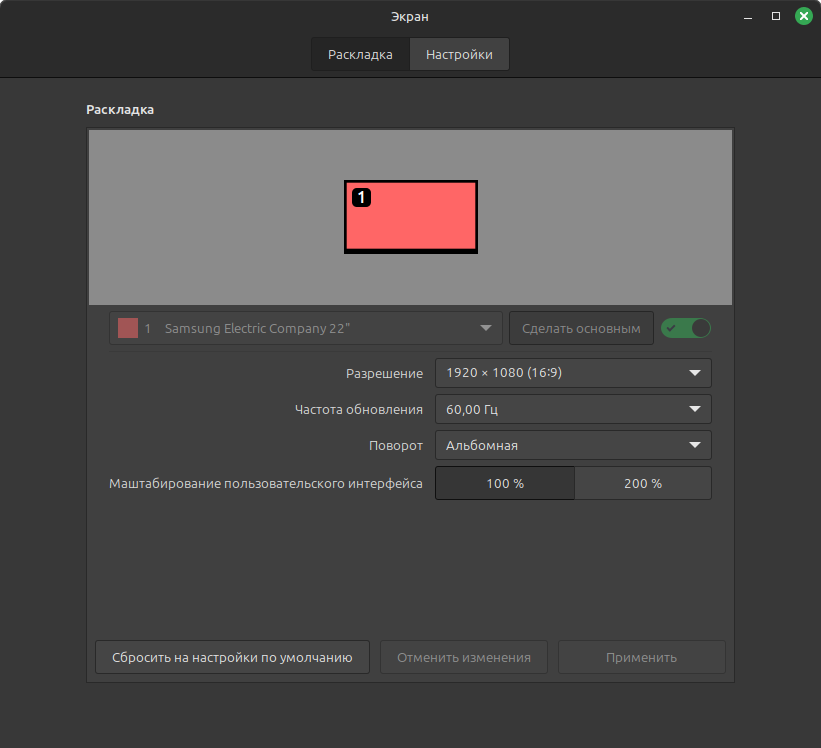Open the Настройки tab
Viewport: 821px width, 748px height.
459,54
